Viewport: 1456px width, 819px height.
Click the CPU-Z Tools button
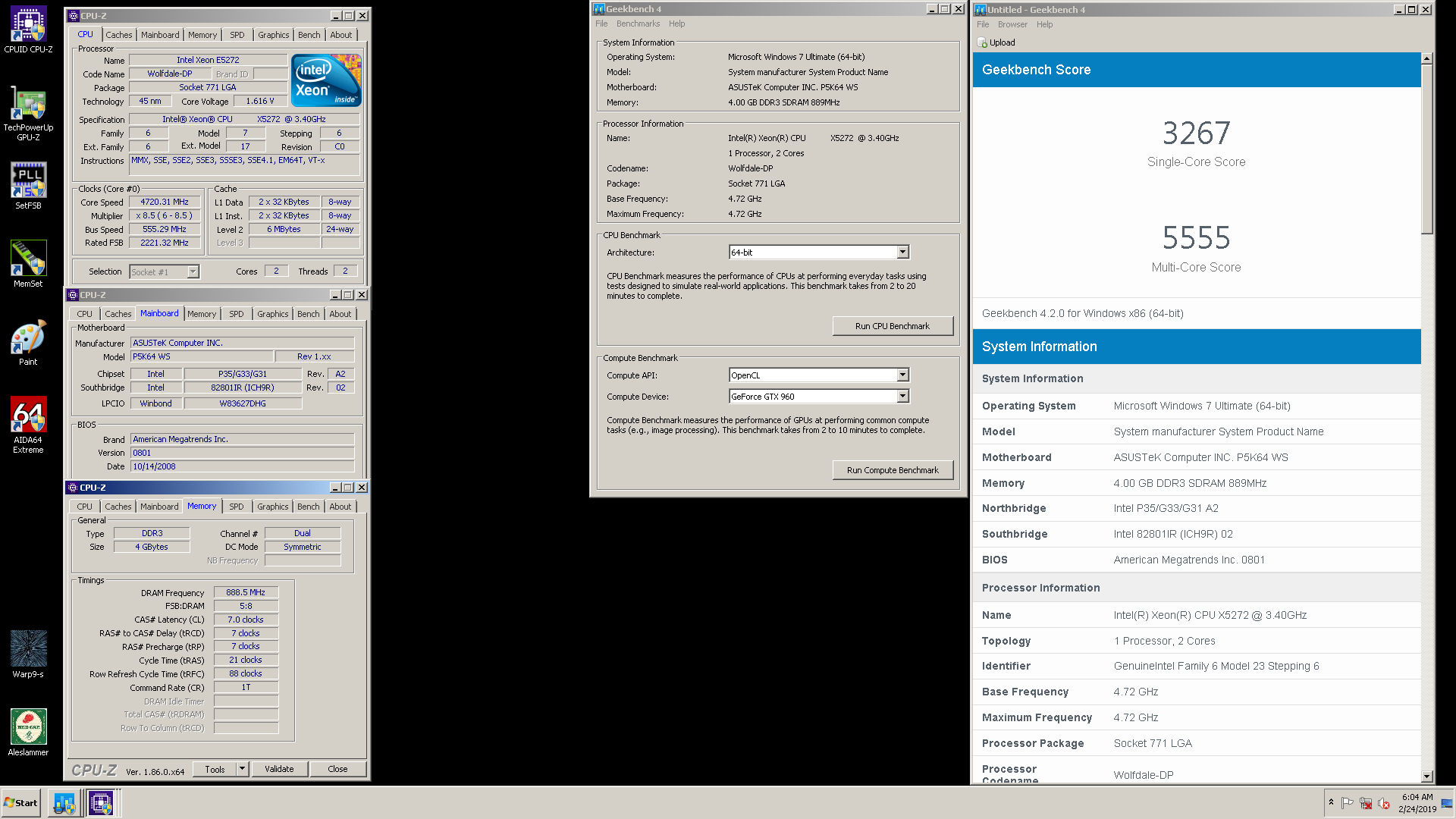[x=215, y=769]
